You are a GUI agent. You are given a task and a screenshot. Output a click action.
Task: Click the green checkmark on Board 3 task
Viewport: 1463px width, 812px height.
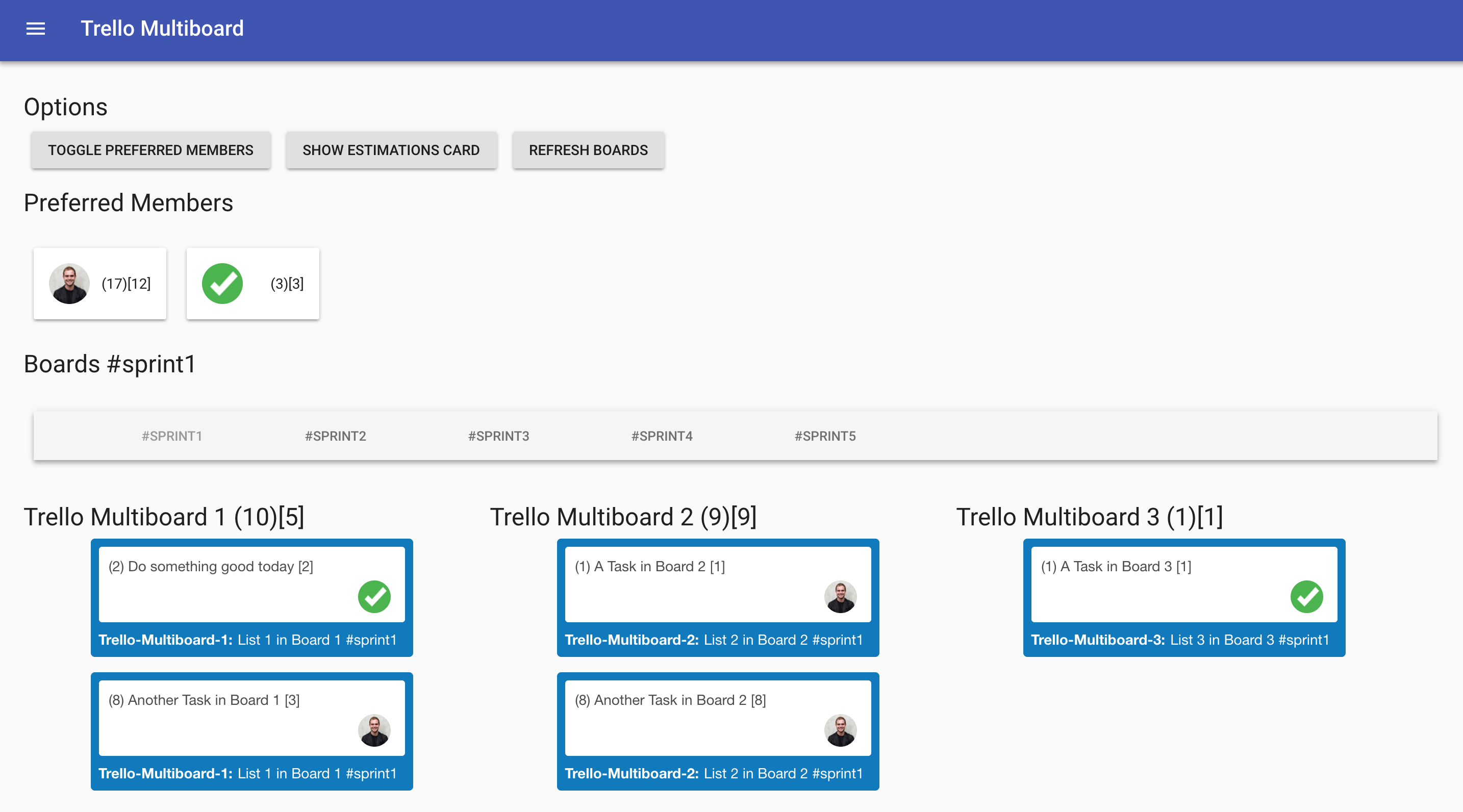click(1306, 596)
